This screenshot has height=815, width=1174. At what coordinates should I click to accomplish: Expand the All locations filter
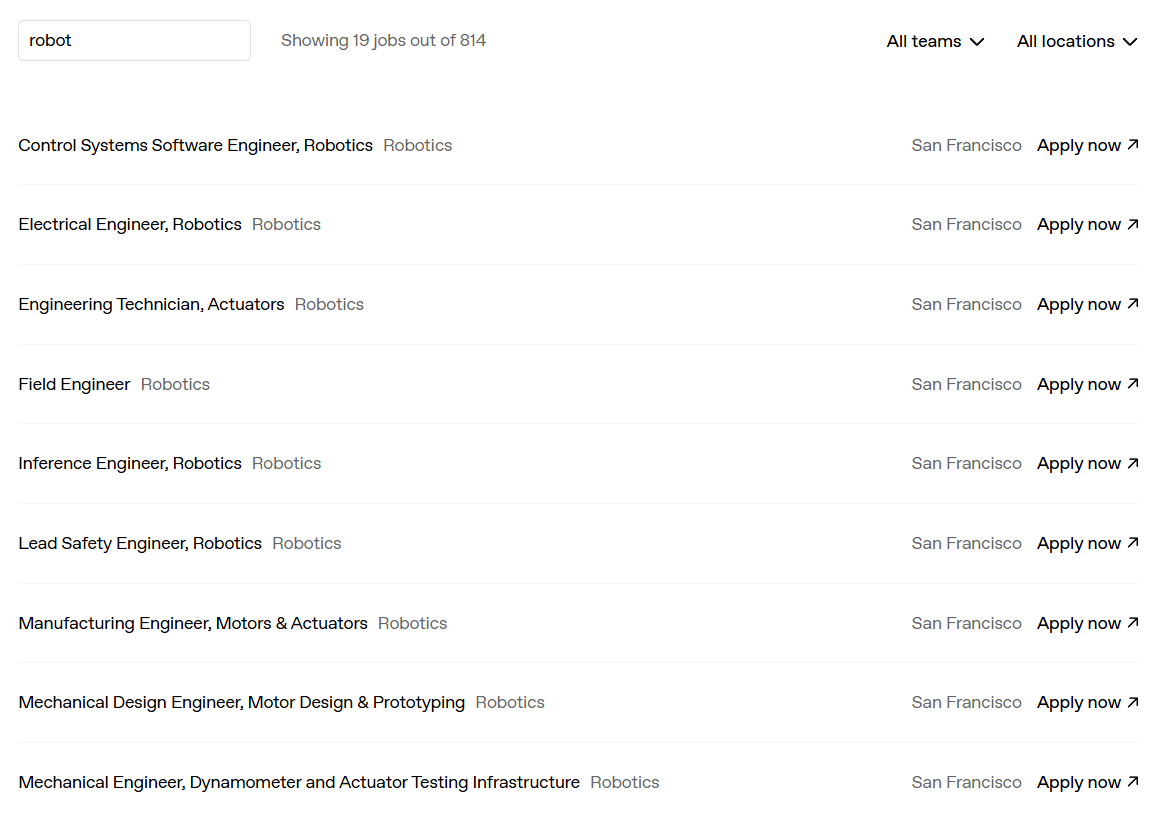pyautogui.click(x=1077, y=41)
